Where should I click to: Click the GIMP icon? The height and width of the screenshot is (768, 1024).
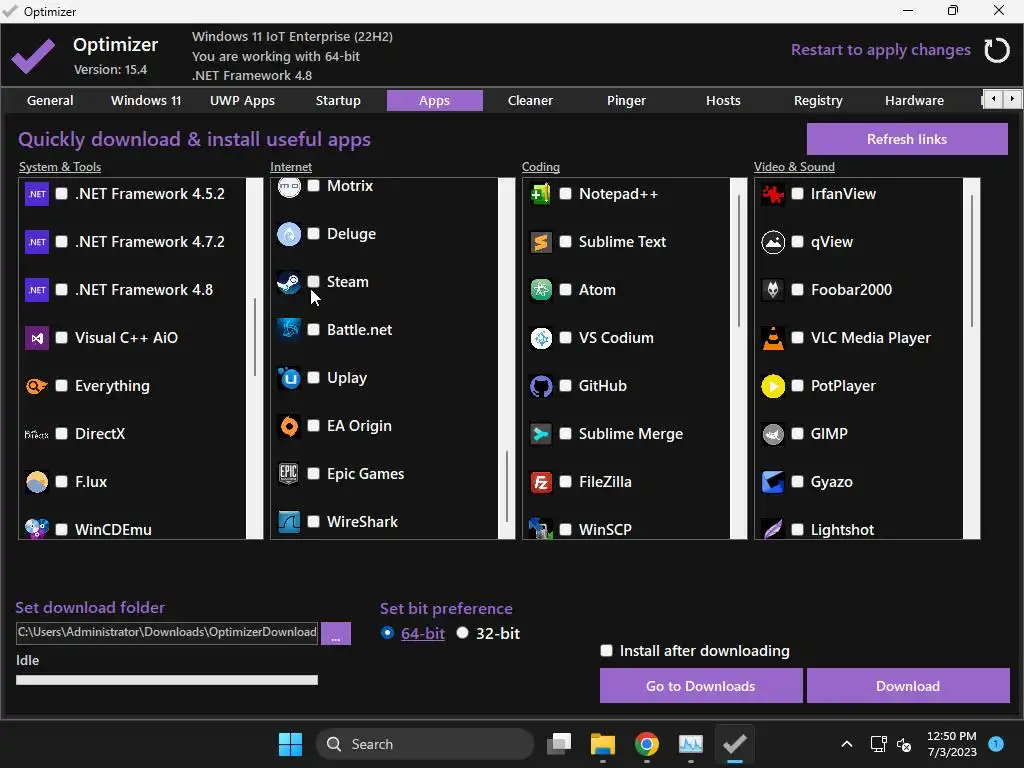coord(773,434)
